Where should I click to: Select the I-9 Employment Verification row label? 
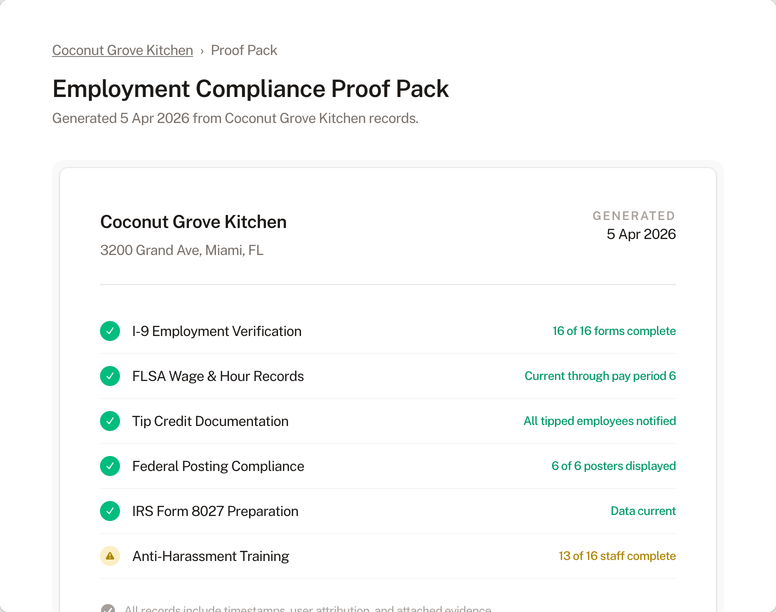[217, 331]
